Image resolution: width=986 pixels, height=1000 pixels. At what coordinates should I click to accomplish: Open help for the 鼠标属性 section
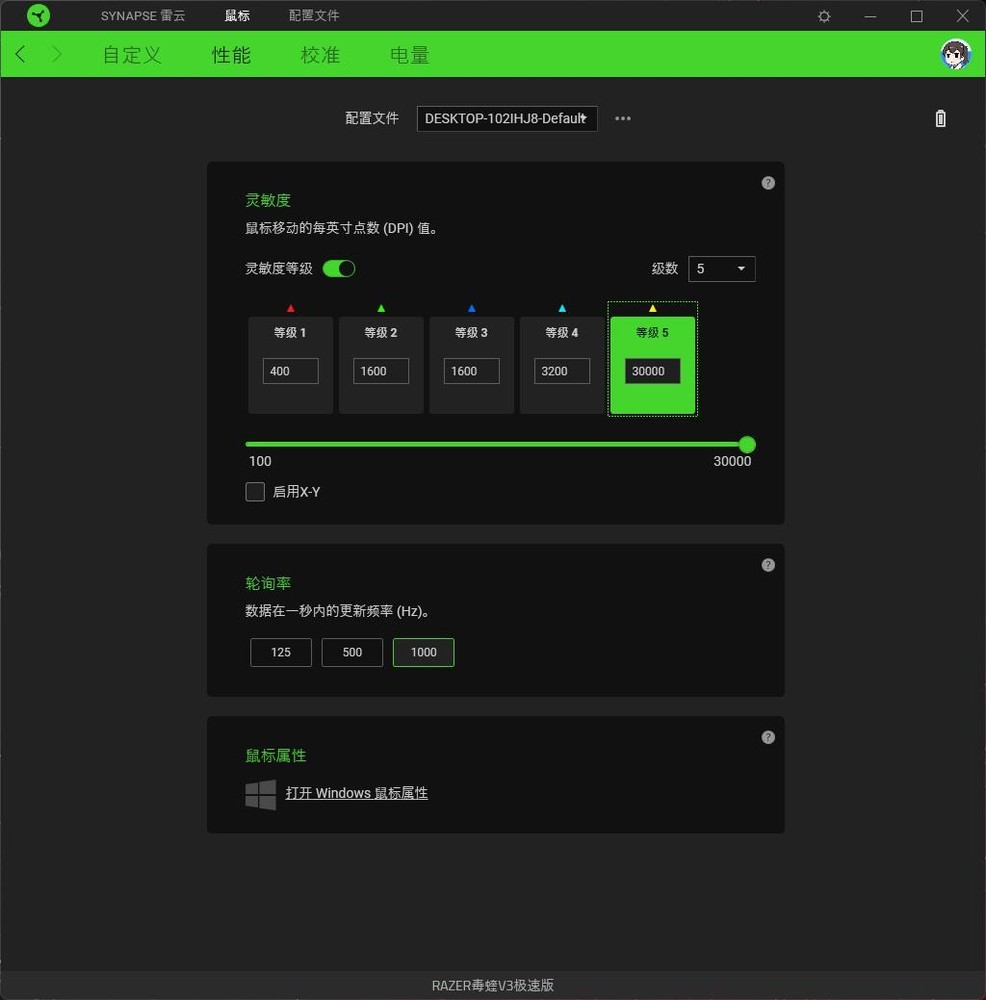click(x=768, y=737)
